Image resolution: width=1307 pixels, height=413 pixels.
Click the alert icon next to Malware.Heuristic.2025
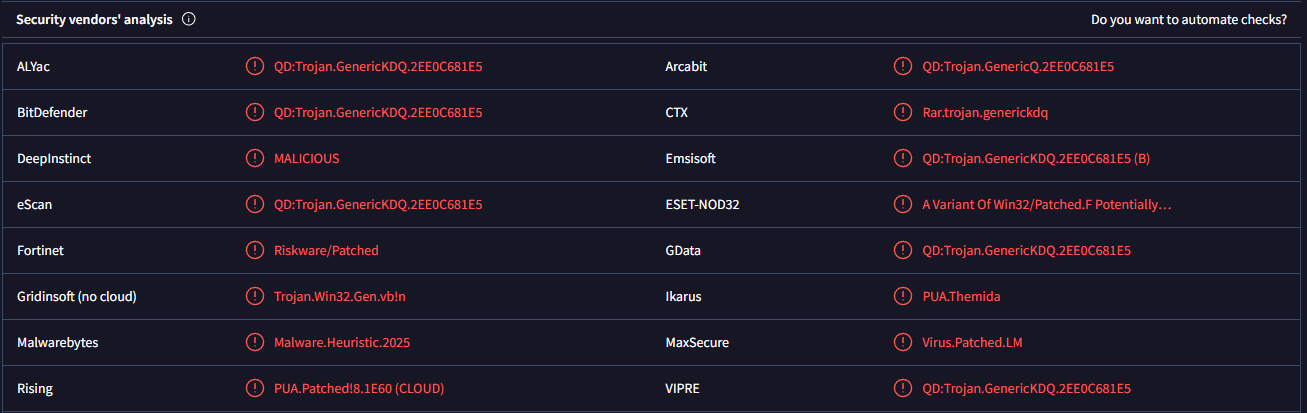point(255,342)
